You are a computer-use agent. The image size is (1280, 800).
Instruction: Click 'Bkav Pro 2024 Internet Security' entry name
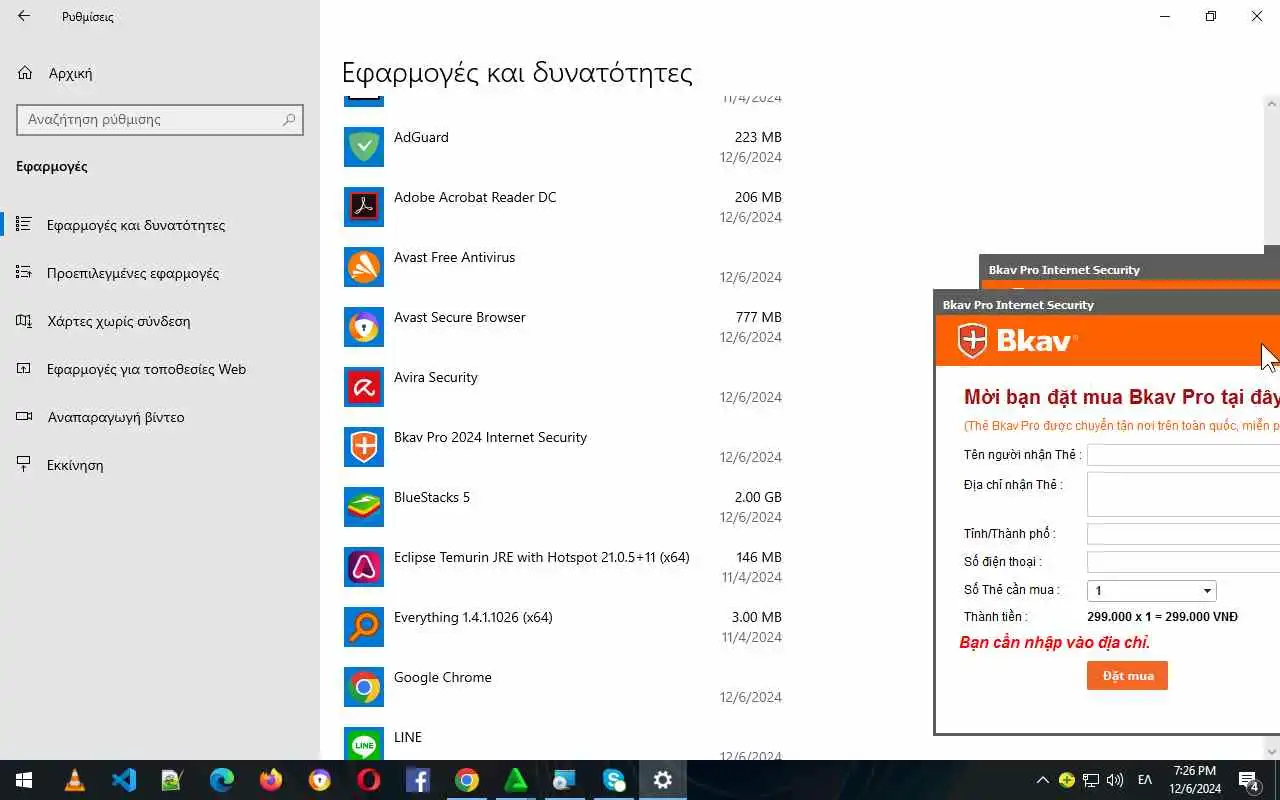[490, 437]
